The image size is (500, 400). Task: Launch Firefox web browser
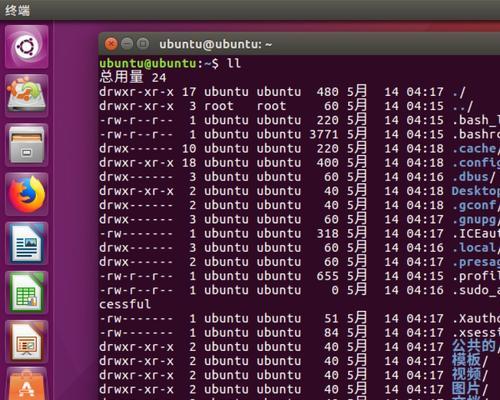27,194
